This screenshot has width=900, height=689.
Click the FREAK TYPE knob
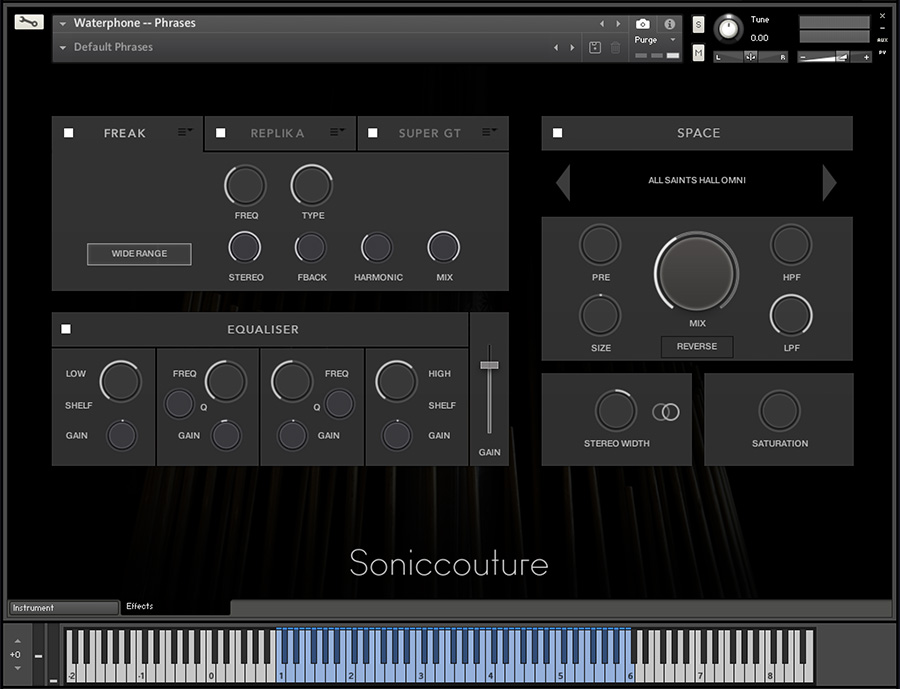(x=312, y=185)
